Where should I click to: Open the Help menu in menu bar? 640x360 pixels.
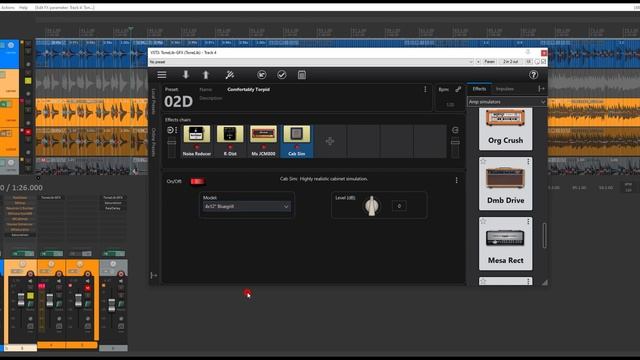coord(24,7)
